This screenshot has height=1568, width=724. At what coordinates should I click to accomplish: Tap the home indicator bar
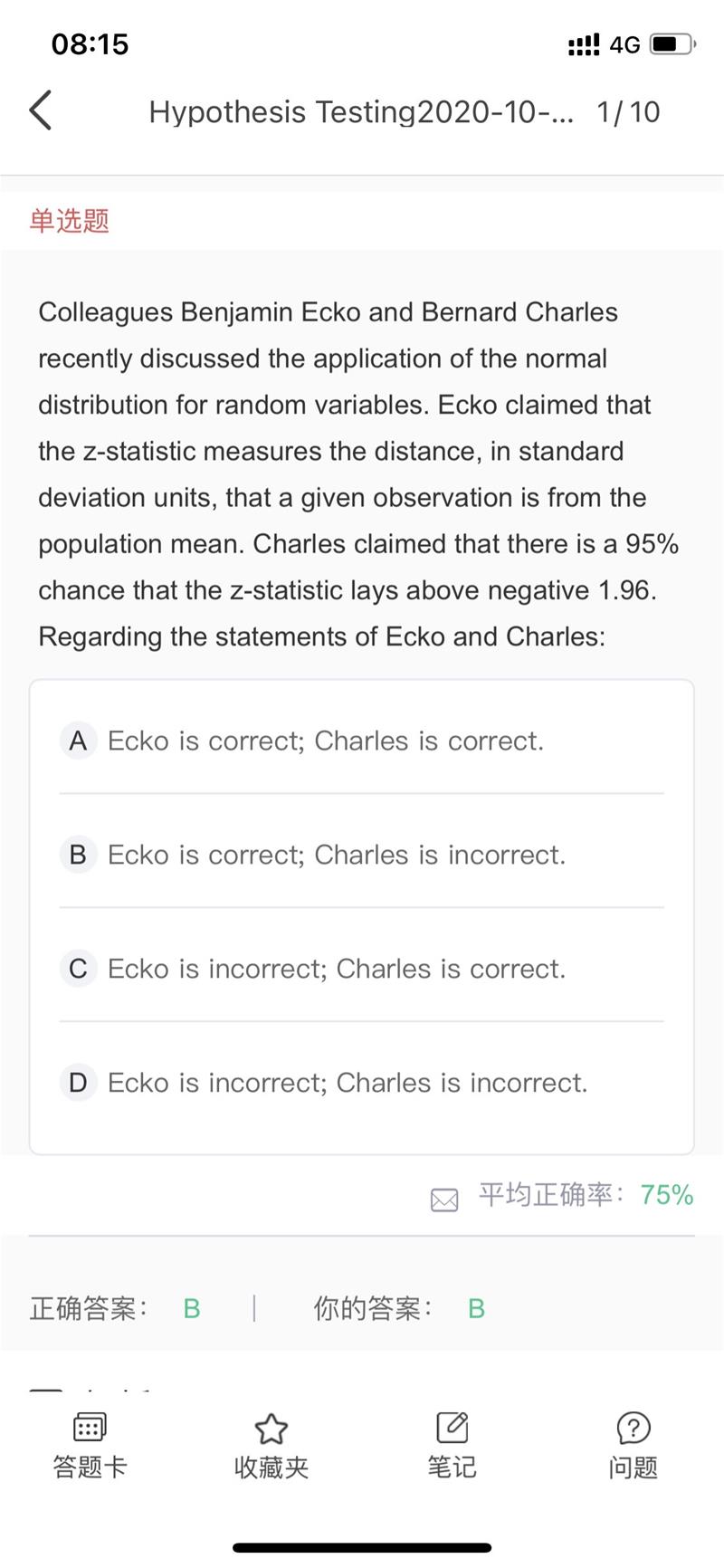(x=362, y=1547)
